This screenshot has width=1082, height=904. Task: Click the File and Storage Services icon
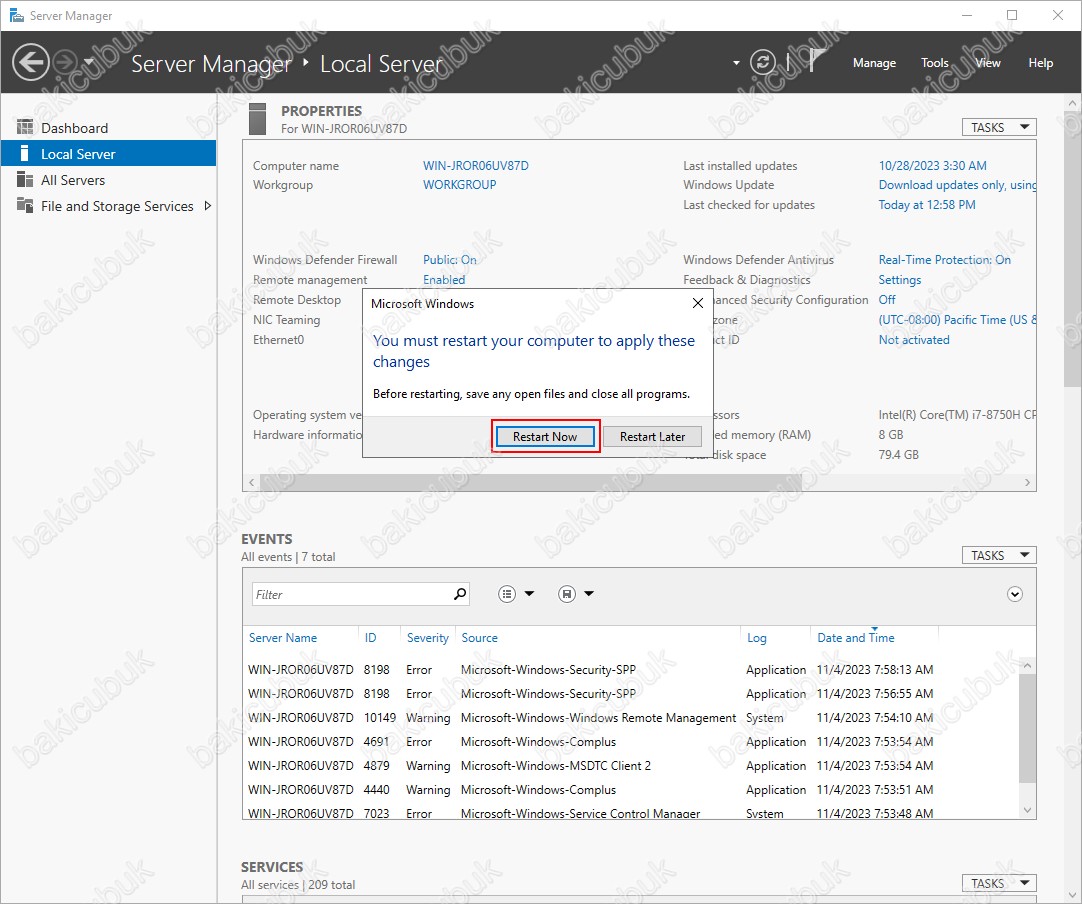tap(25, 205)
